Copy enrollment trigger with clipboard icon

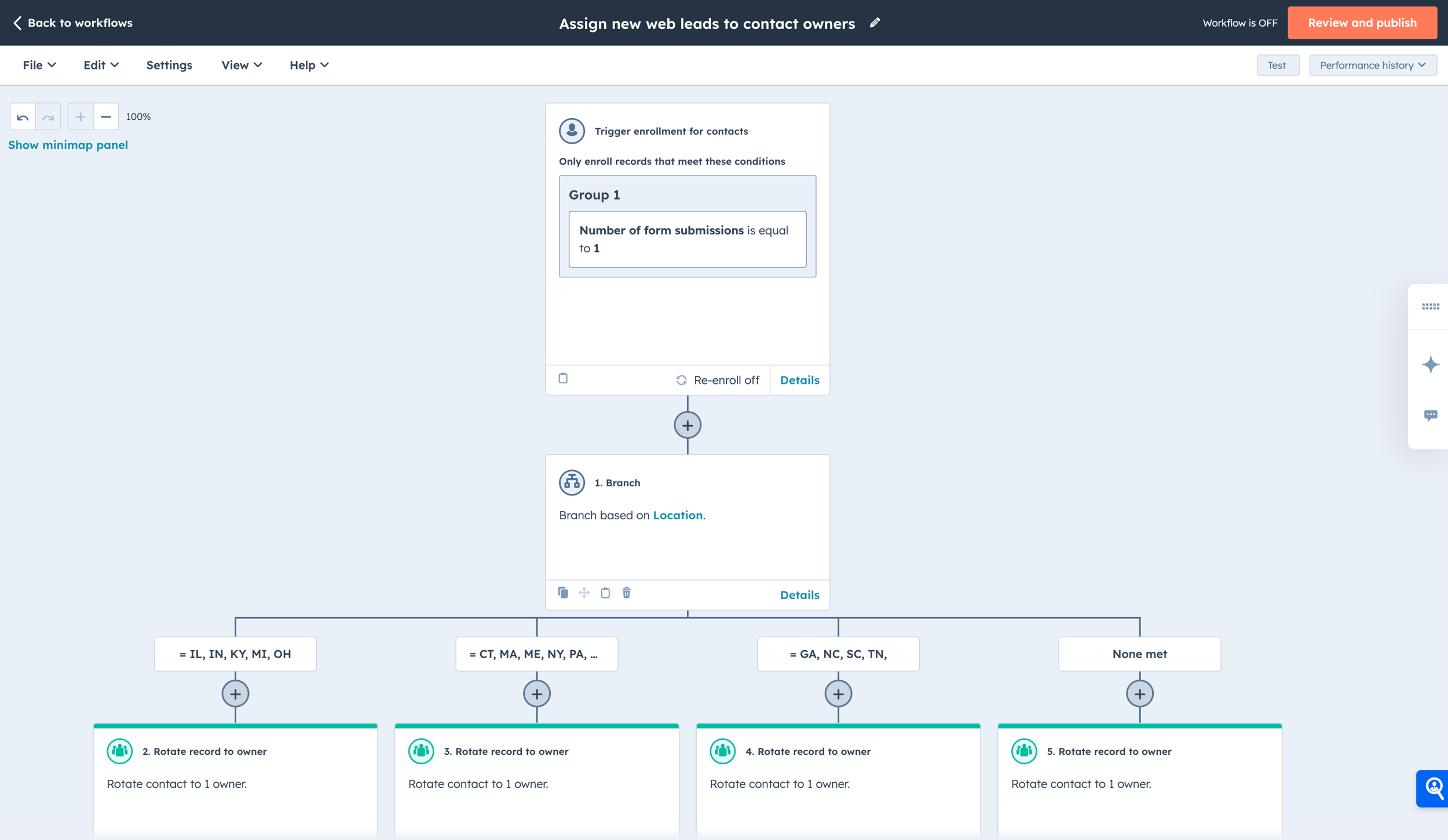click(562, 379)
